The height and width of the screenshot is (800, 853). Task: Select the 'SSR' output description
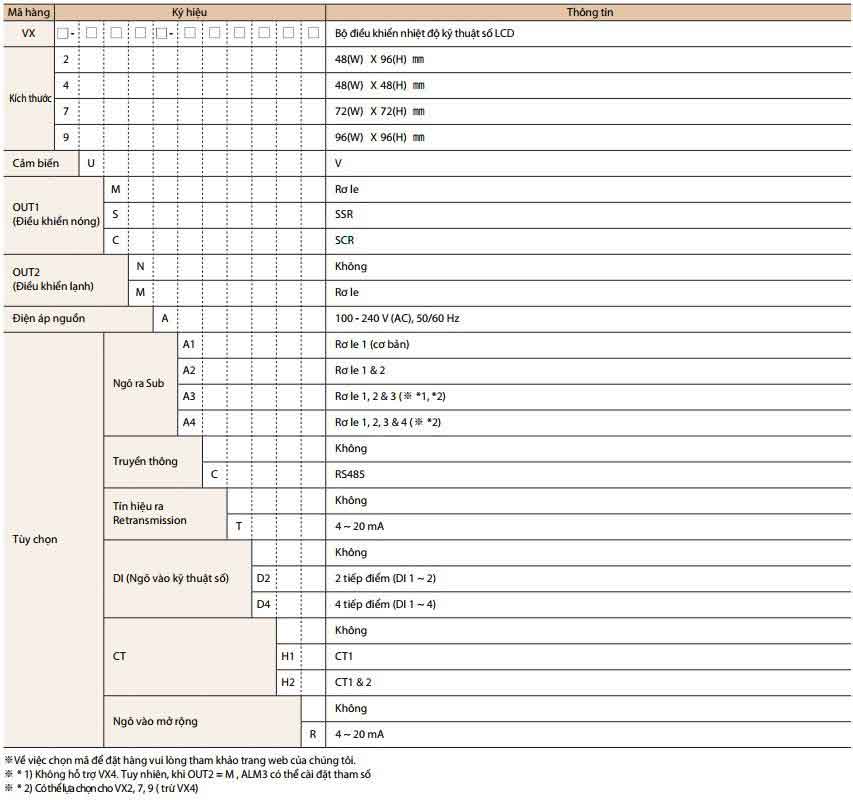click(x=344, y=214)
